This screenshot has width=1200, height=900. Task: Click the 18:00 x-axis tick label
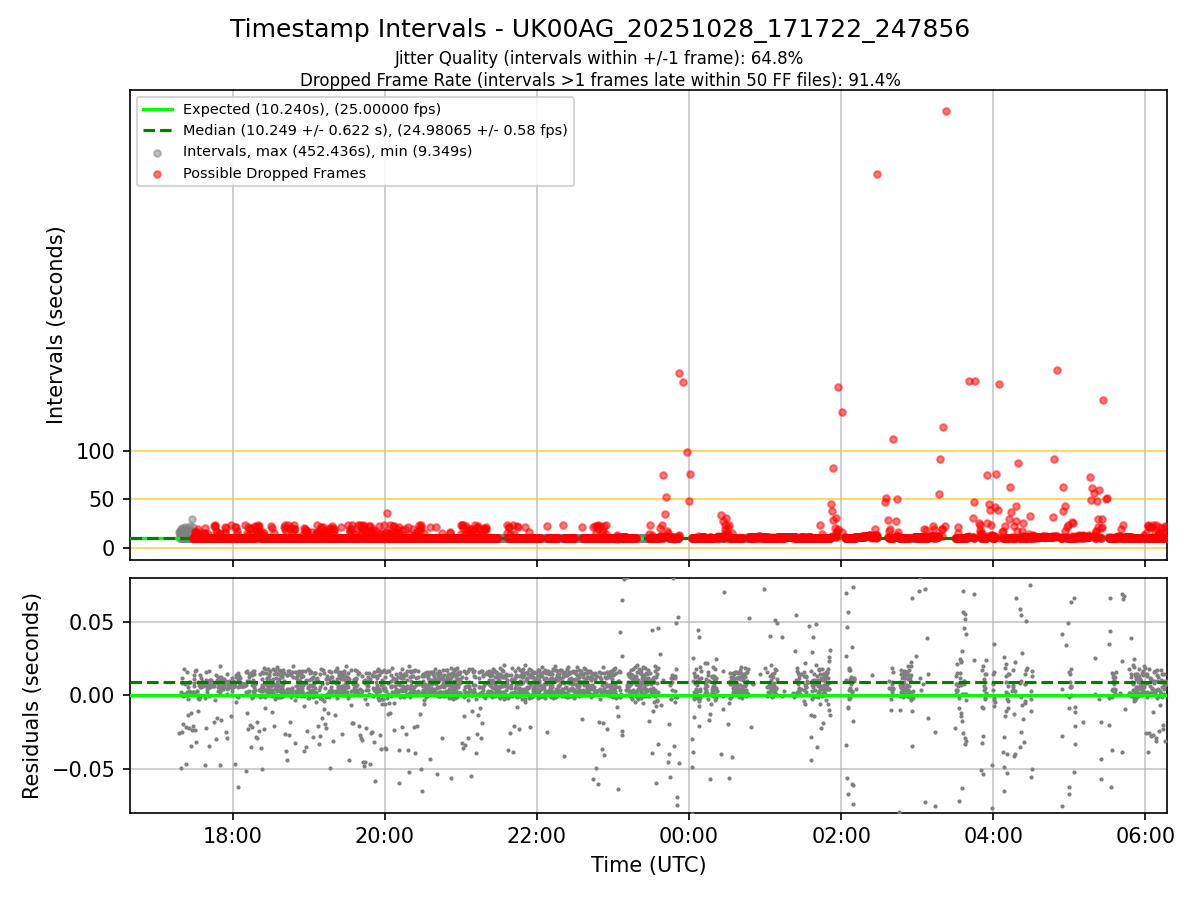pos(233,834)
